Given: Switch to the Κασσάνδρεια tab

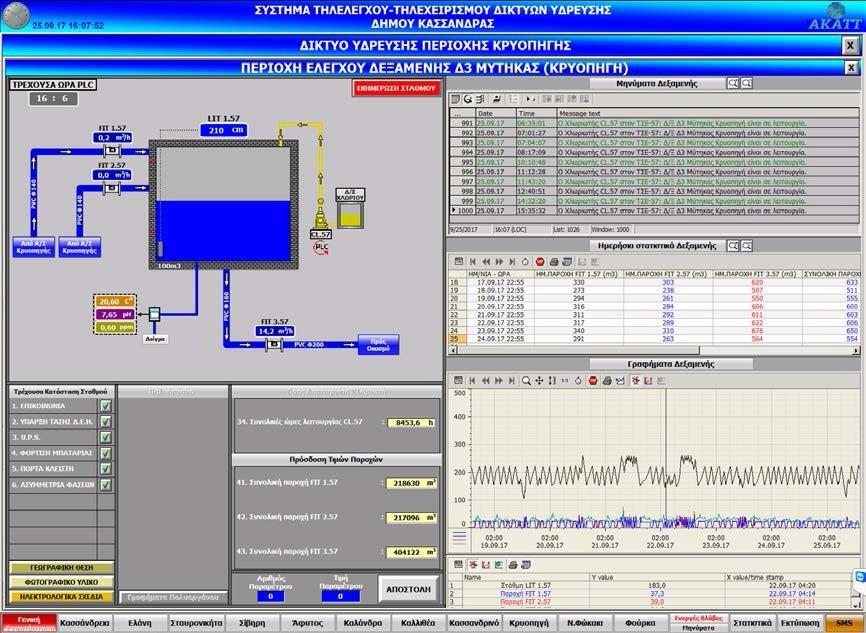Looking at the screenshot, I should [85, 623].
